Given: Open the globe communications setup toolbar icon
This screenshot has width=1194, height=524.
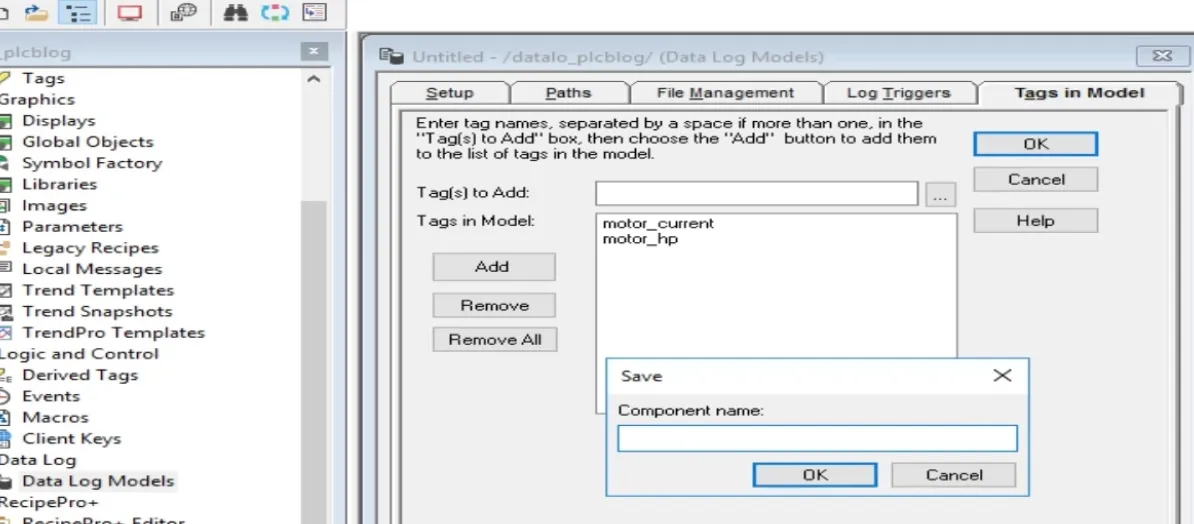Looking at the screenshot, I should click(183, 12).
